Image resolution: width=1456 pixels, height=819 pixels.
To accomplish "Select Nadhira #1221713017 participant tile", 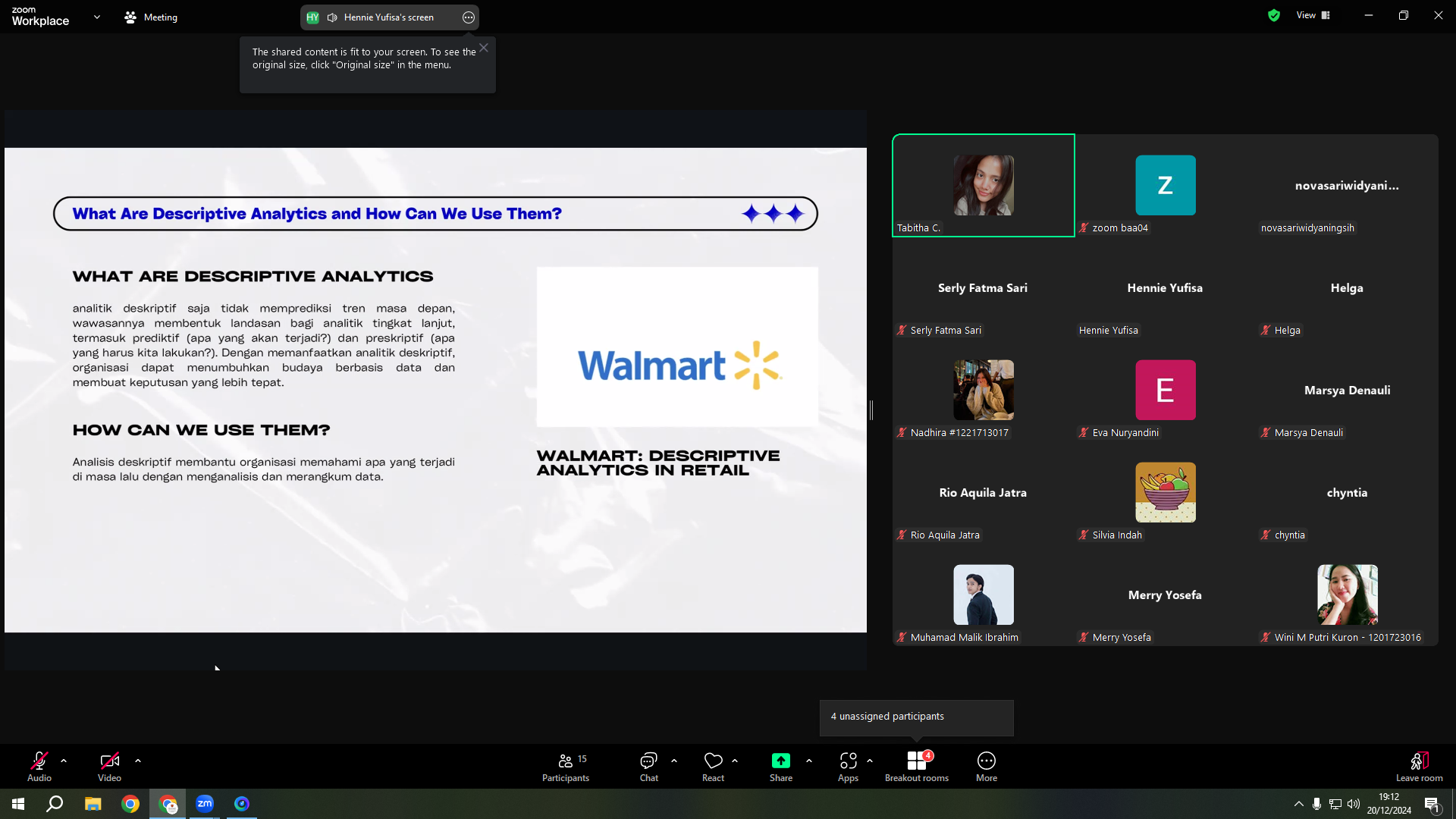I will tap(984, 390).
